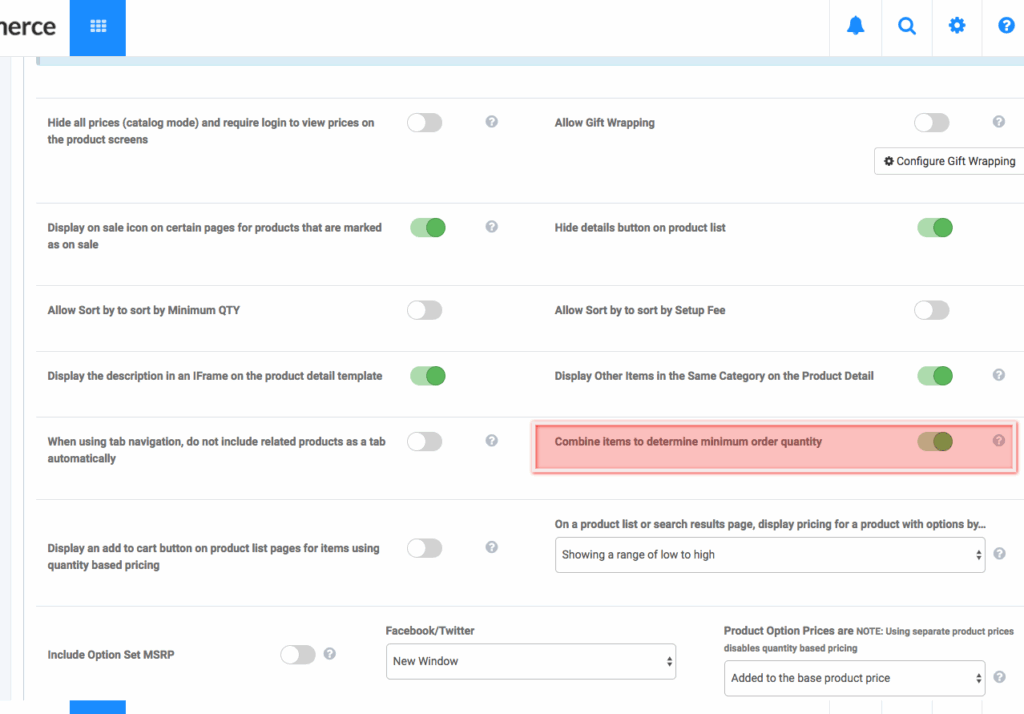Toggle Allow Sort by Minimum QTY
This screenshot has height=714, width=1024.
pyautogui.click(x=424, y=310)
